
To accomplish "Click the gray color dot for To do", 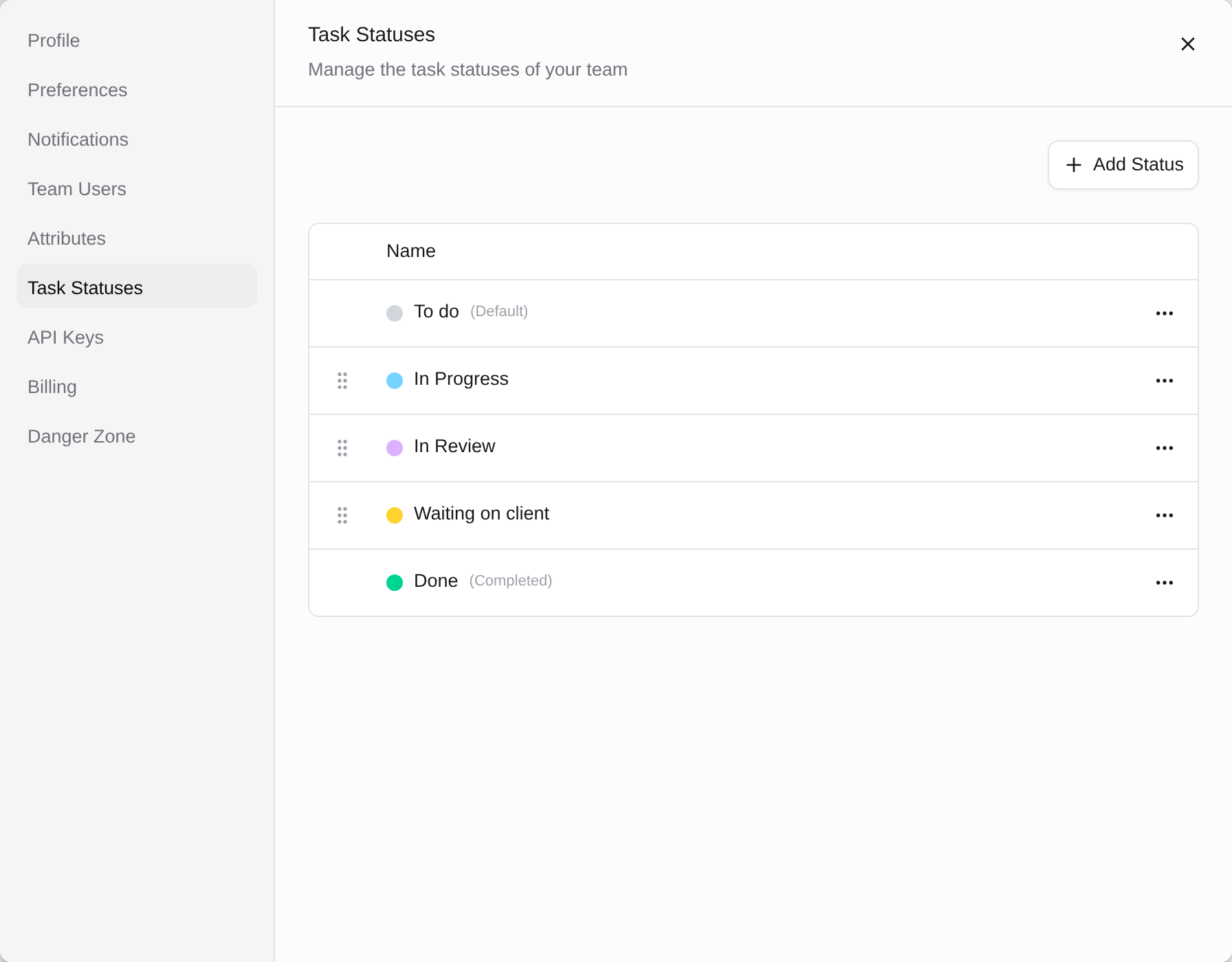I will (395, 313).
